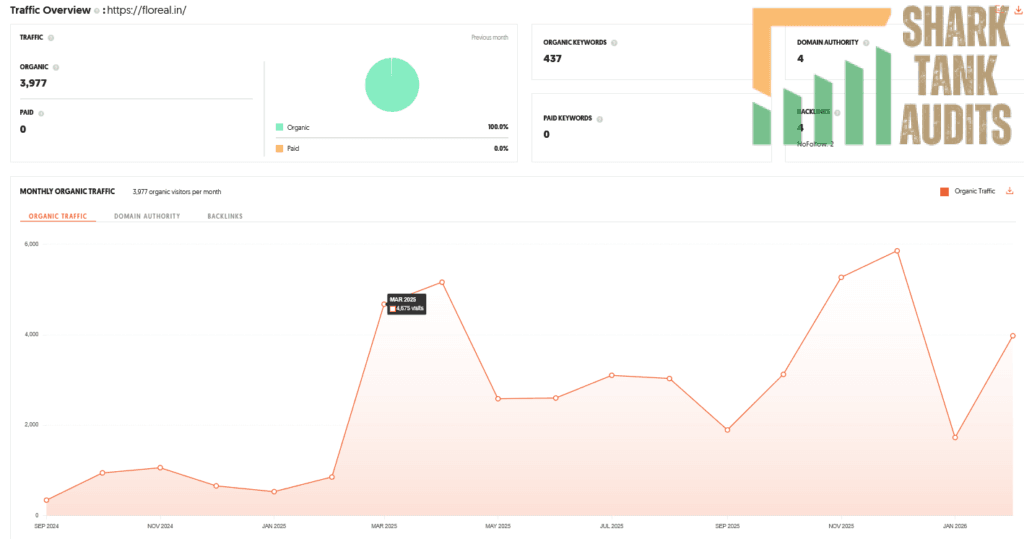Screen dimensions: 1024x539
Task: Click the JAN 2026 x-axis label
Action: (x=955, y=526)
